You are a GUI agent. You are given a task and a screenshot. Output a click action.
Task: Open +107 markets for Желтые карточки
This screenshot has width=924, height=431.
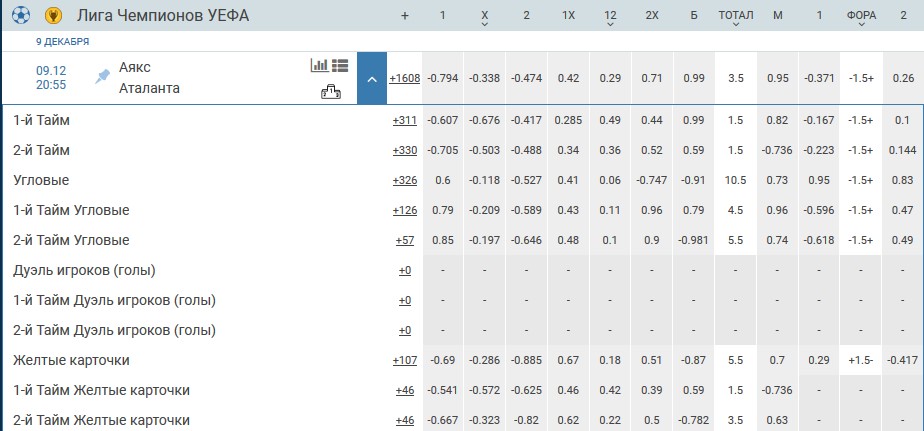404,361
